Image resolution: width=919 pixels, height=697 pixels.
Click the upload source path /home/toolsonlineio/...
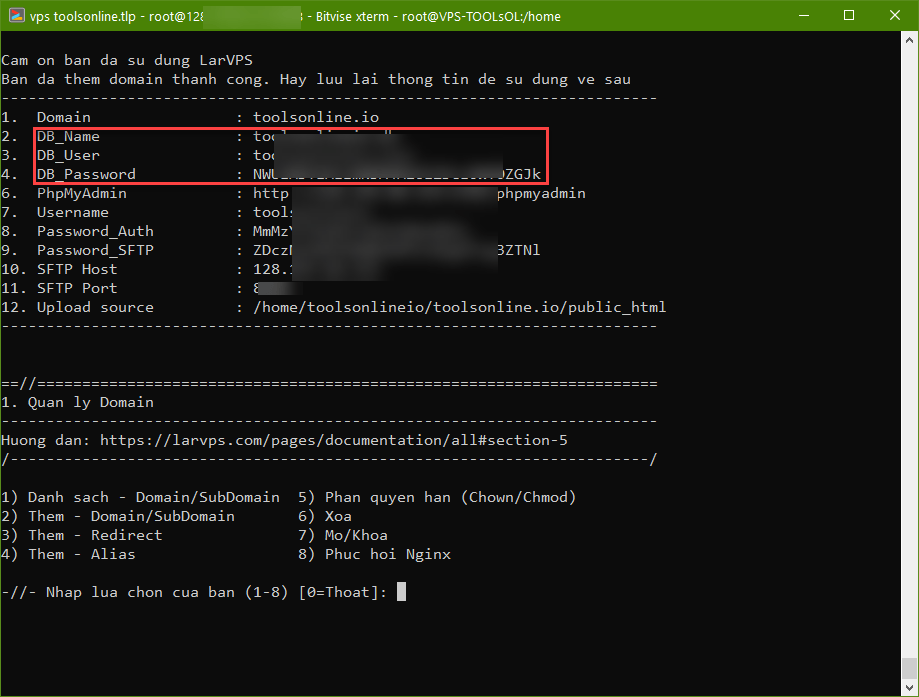tap(460, 307)
